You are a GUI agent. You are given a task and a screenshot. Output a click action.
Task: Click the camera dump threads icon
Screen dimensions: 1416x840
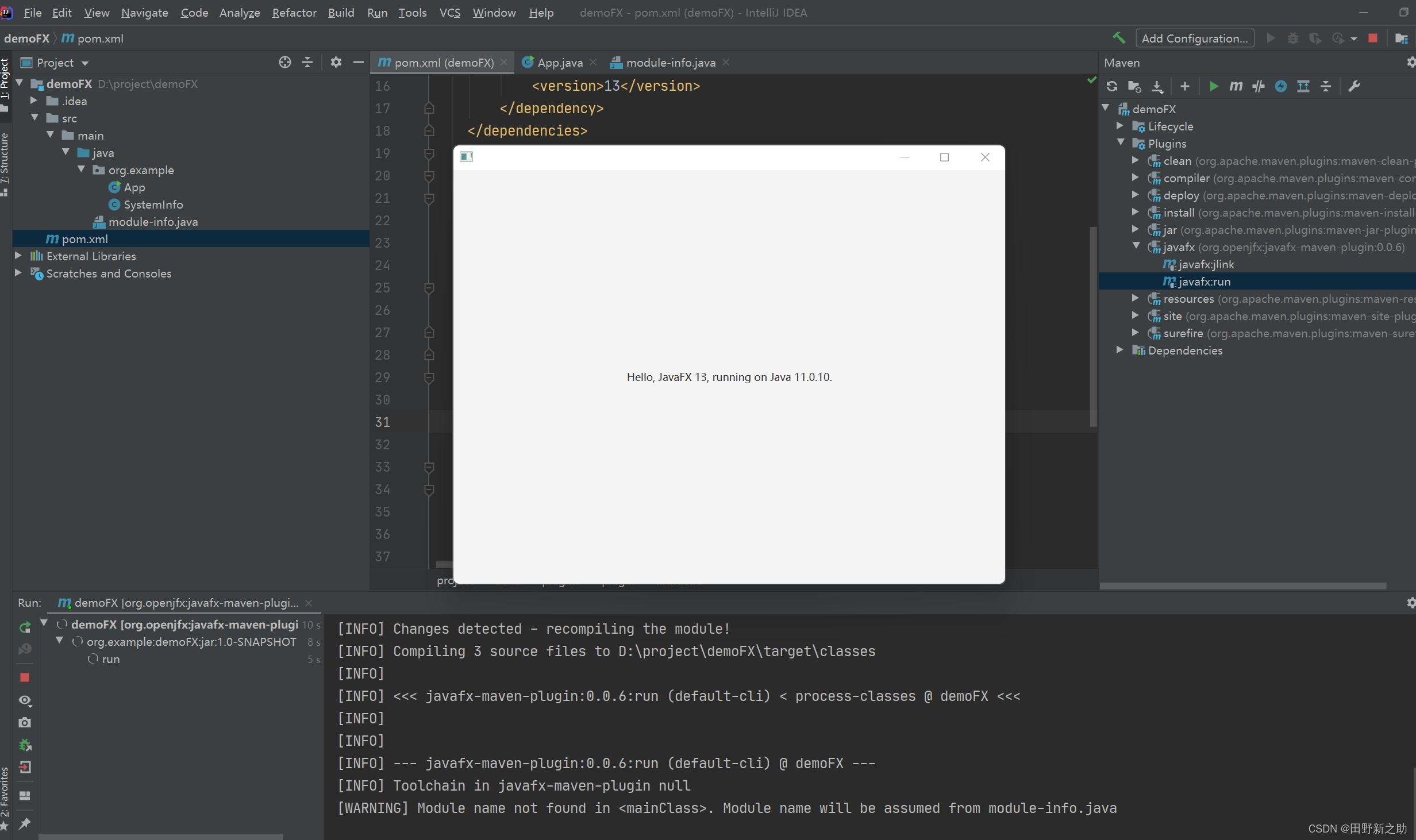click(25, 722)
